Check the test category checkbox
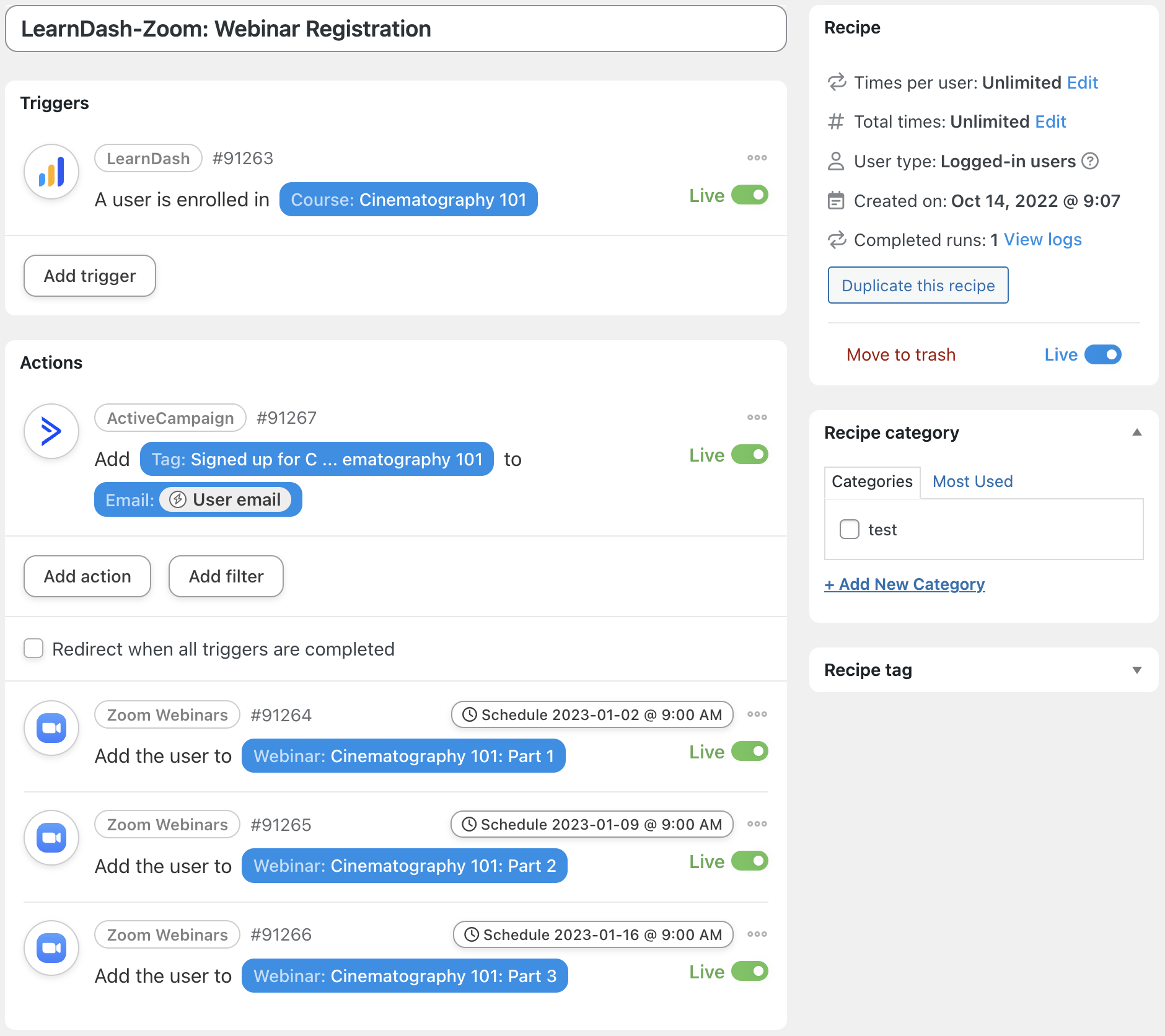Image resolution: width=1165 pixels, height=1036 pixels. point(850,530)
